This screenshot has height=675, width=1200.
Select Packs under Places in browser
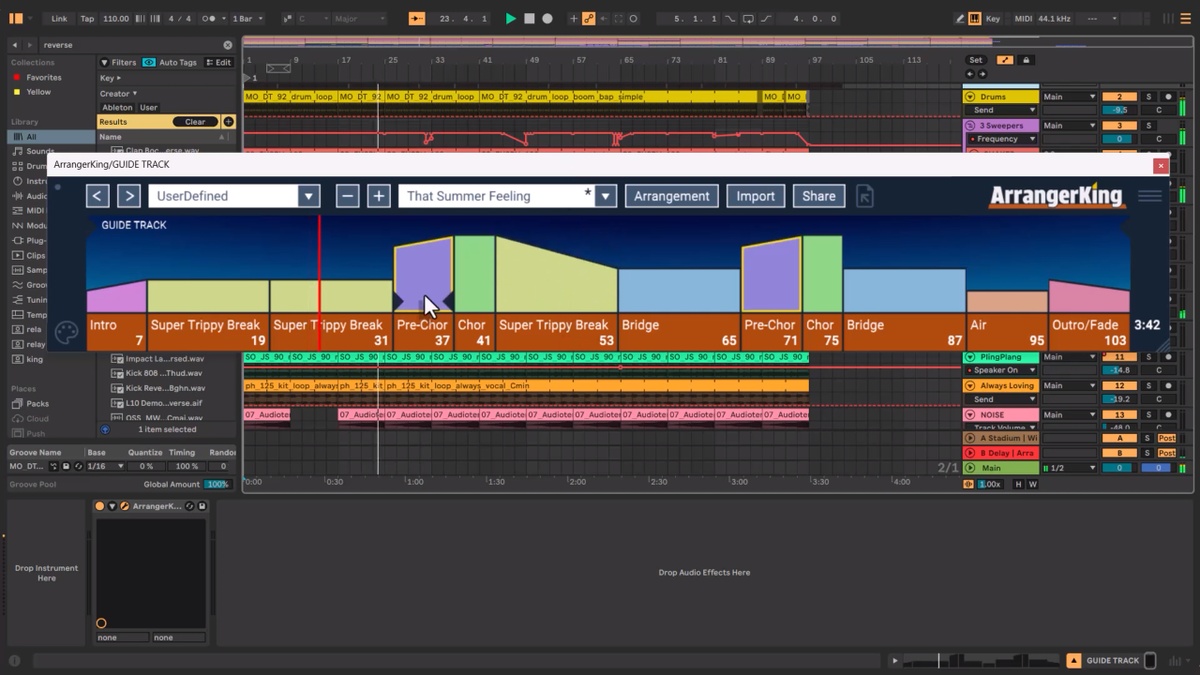pyautogui.click(x=37, y=404)
